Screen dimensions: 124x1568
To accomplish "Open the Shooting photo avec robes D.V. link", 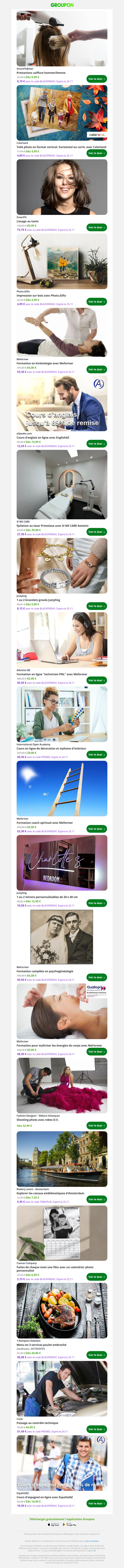I will coord(37,1119).
